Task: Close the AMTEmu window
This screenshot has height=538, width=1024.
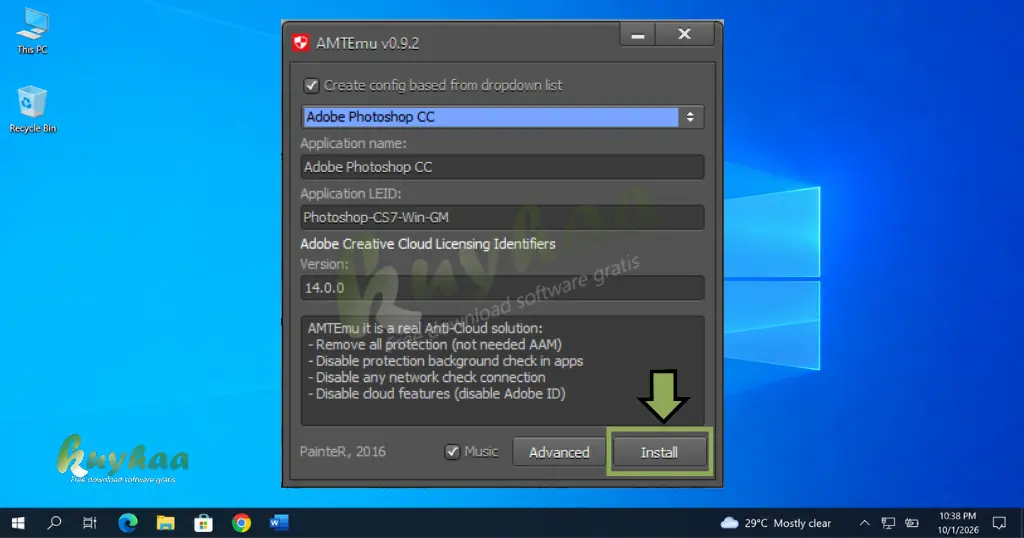Action: 684,34
